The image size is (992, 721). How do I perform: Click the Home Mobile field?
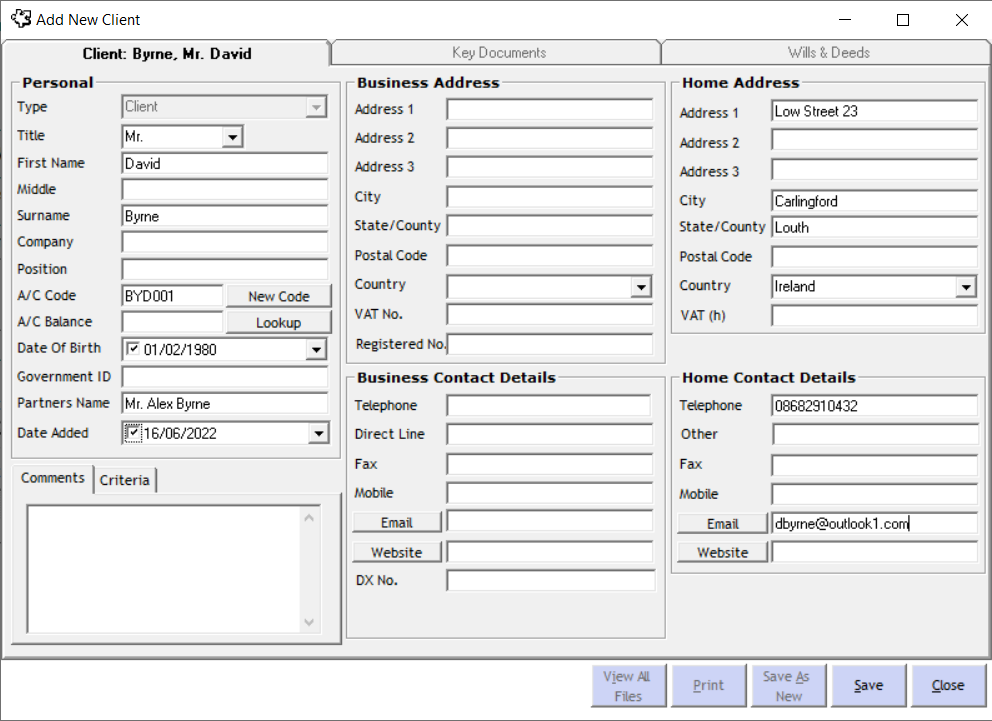[x=874, y=494]
